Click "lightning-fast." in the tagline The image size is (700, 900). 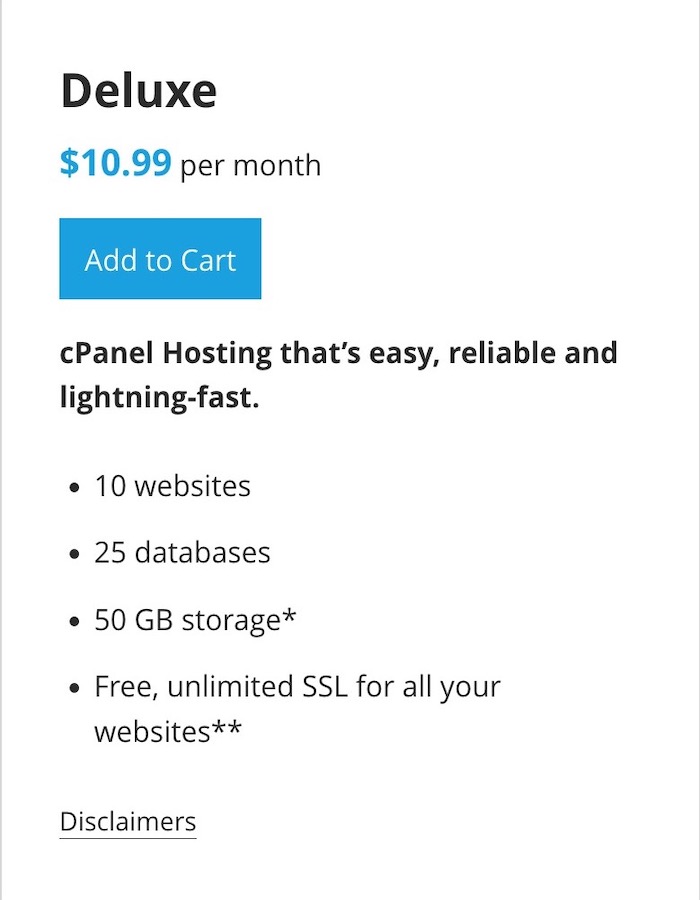coord(160,398)
